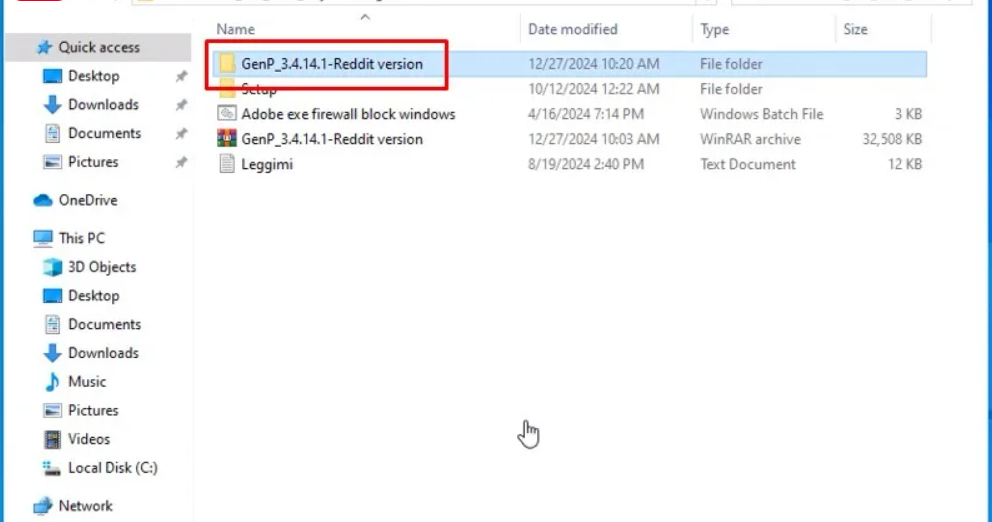
Task: Open 3D Objects under This PC
Action: pyautogui.click(x=101, y=267)
